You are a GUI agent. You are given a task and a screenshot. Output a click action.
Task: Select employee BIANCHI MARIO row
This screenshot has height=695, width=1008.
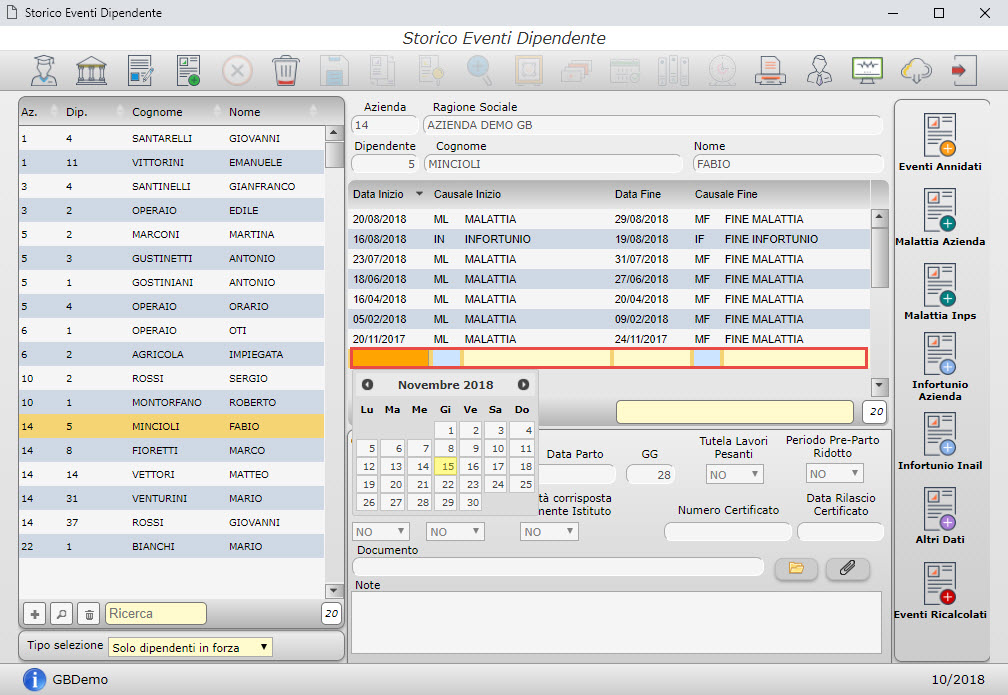point(172,546)
